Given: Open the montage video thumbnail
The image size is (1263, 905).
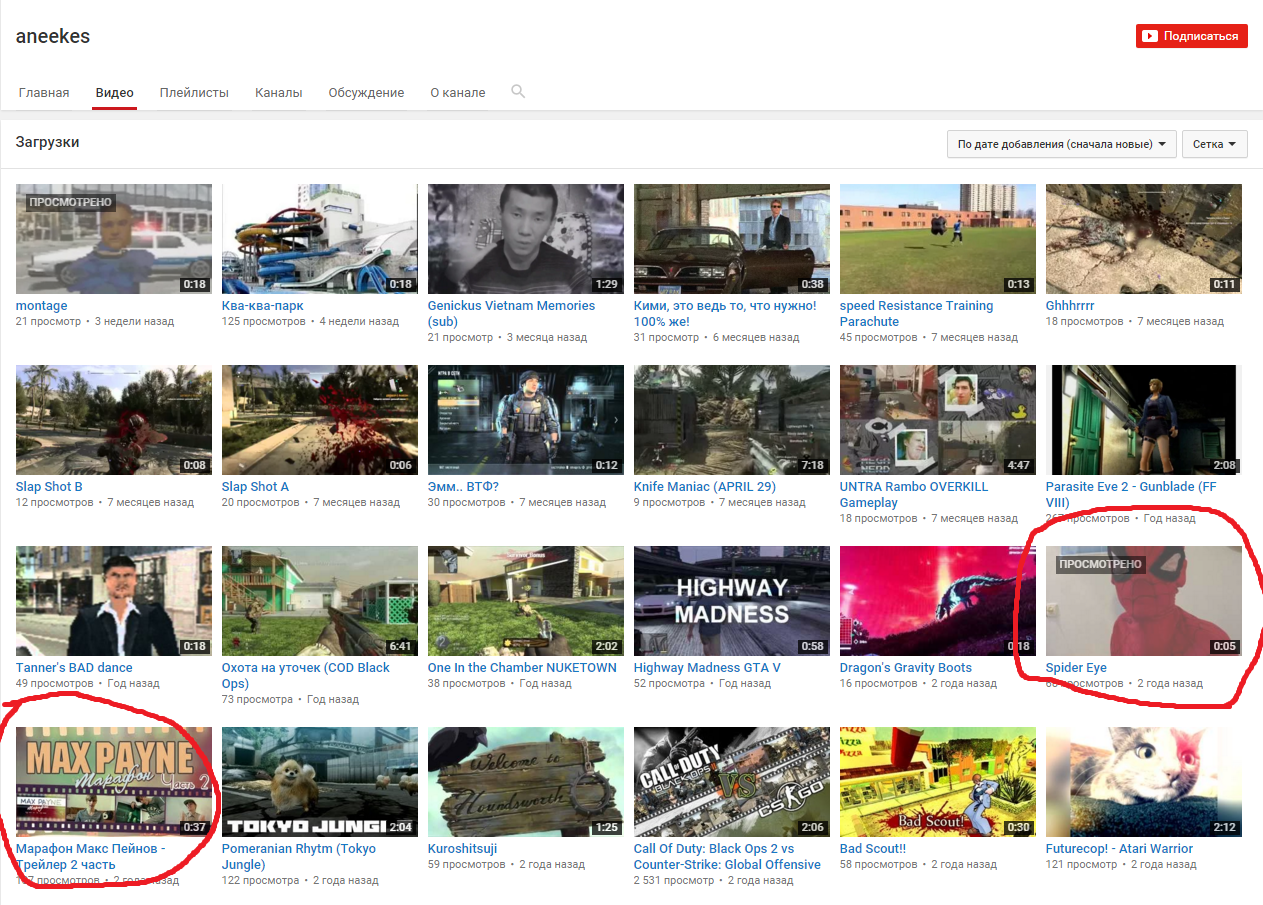Looking at the screenshot, I should [x=114, y=239].
